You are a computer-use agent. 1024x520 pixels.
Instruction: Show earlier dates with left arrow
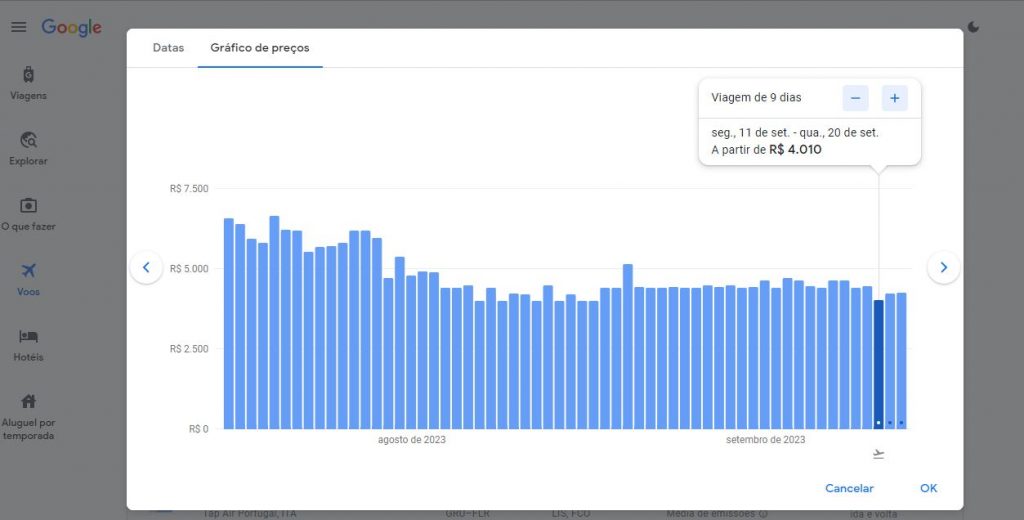coord(146,267)
